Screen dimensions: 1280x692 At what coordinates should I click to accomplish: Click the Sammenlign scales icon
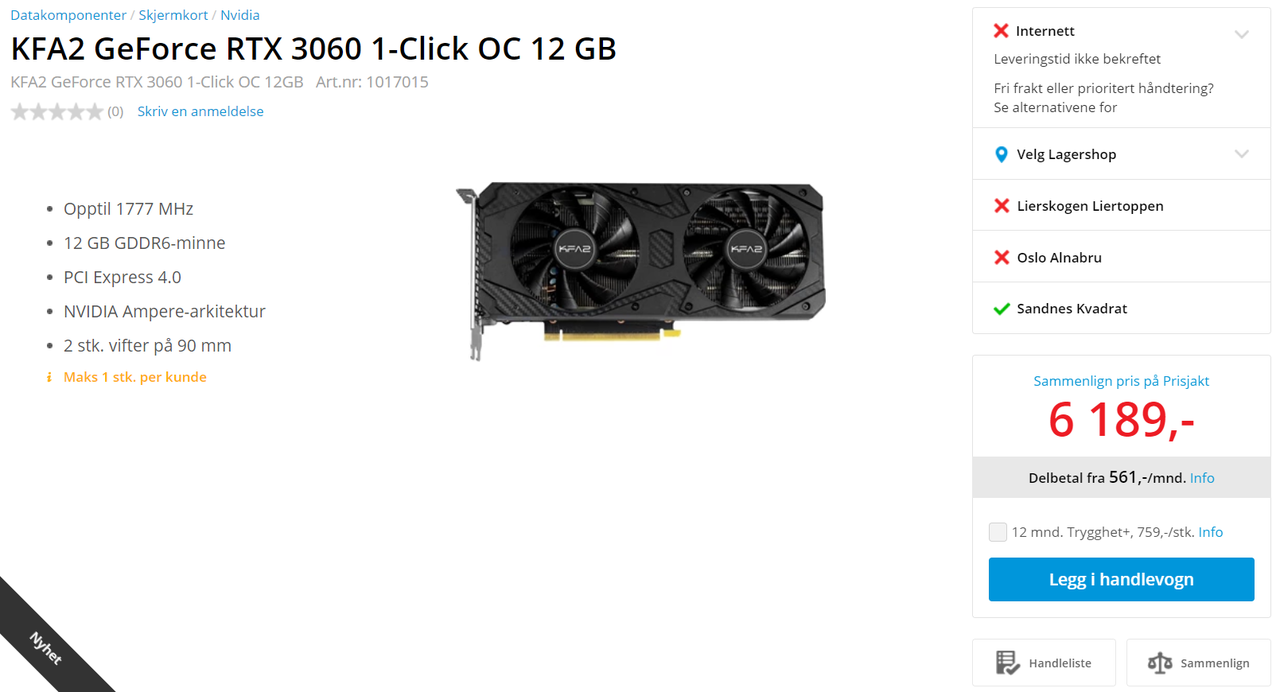click(x=1160, y=663)
